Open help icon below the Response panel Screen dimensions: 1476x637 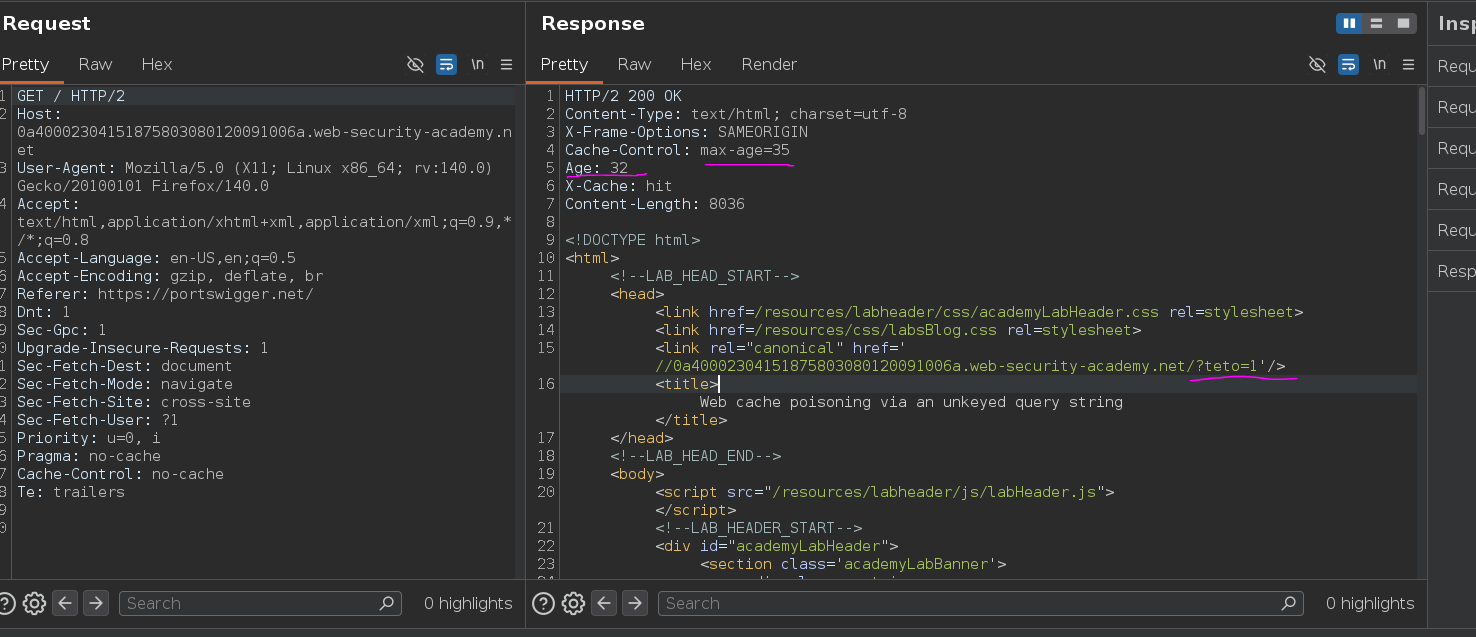tap(543, 603)
